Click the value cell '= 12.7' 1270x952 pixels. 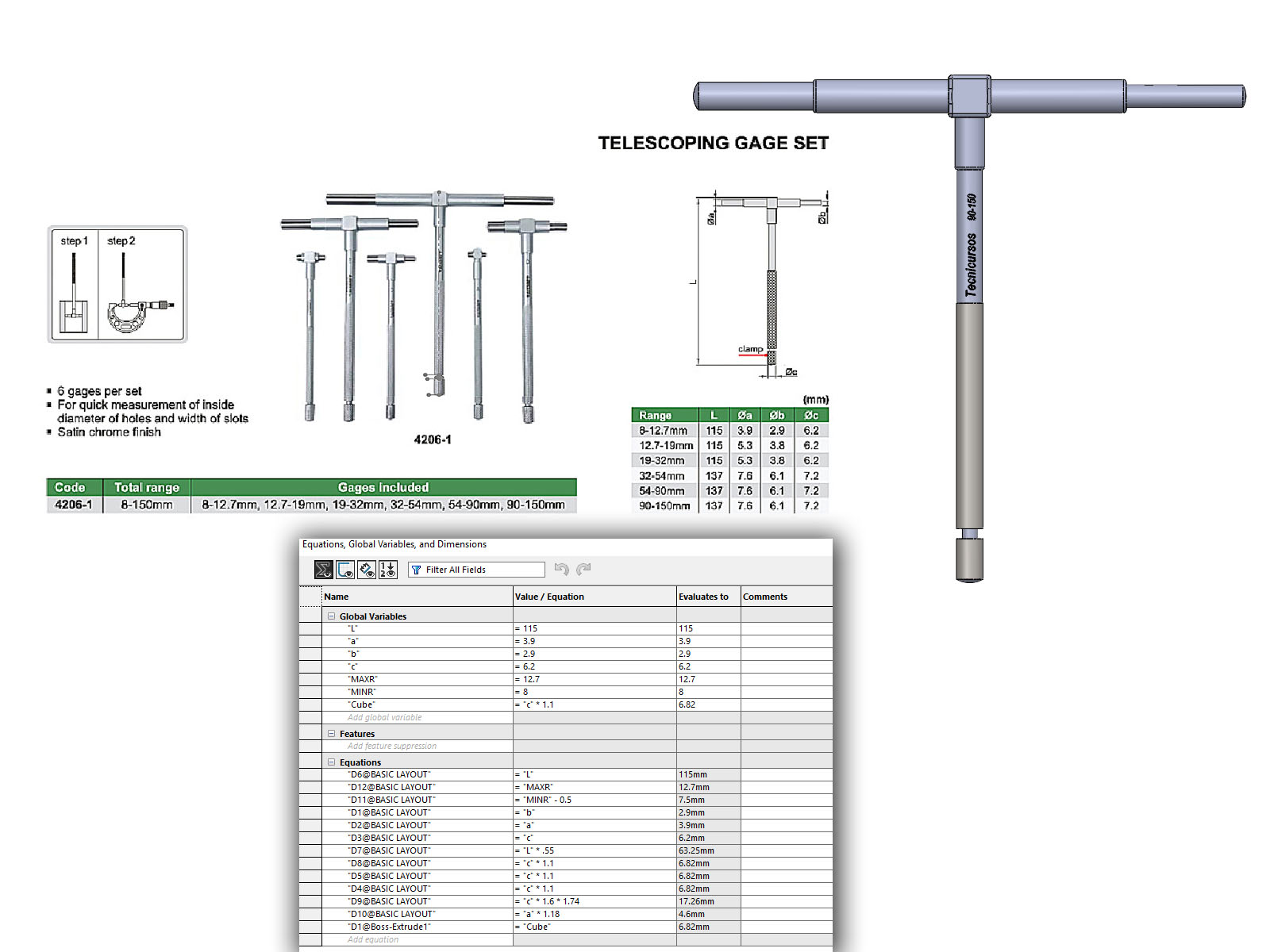point(595,679)
